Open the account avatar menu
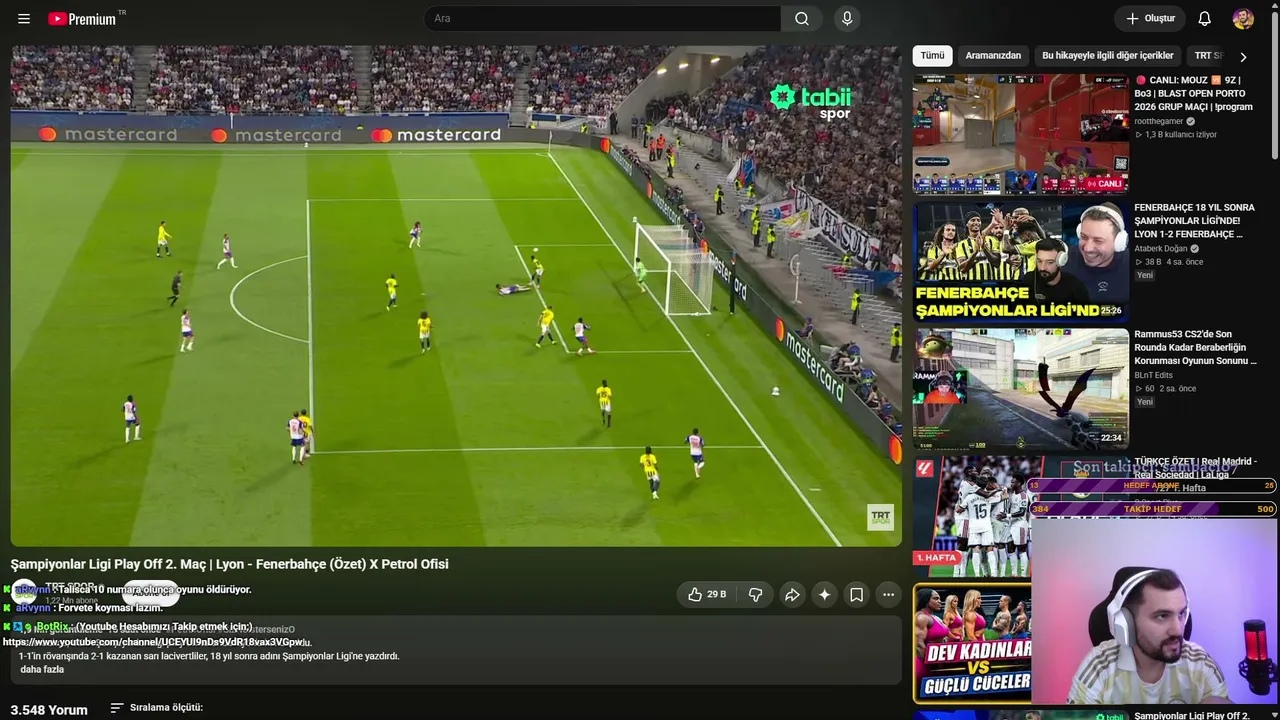Image resolution: width=1280 pixels, height=720 pixels. [x=1243, y=19]
